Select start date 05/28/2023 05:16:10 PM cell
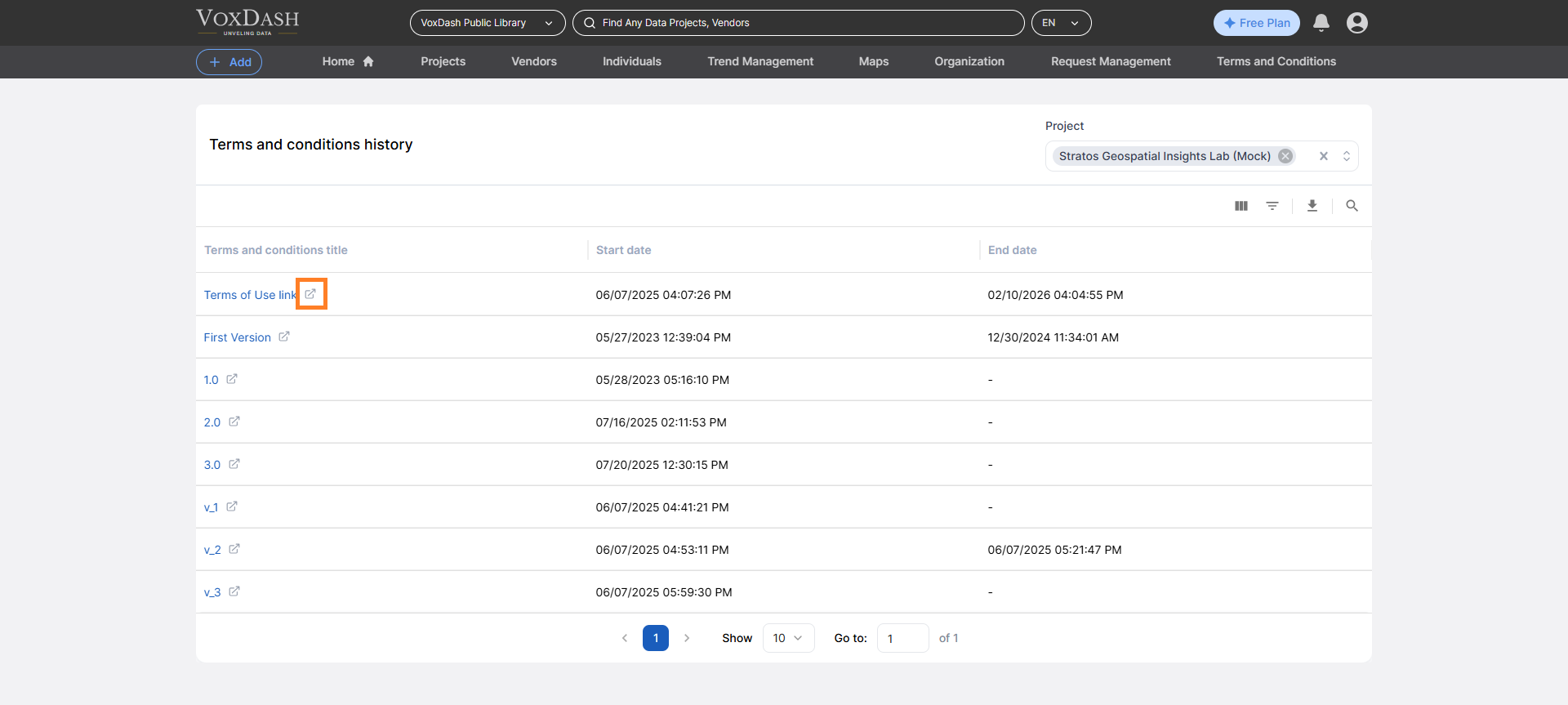This screenshot has width=1568, height=705. click(x=662, y=380)
